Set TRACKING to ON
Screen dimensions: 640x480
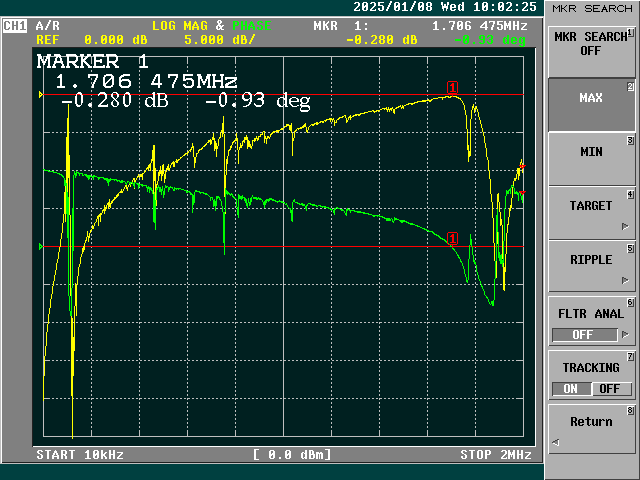coord(570,389)
